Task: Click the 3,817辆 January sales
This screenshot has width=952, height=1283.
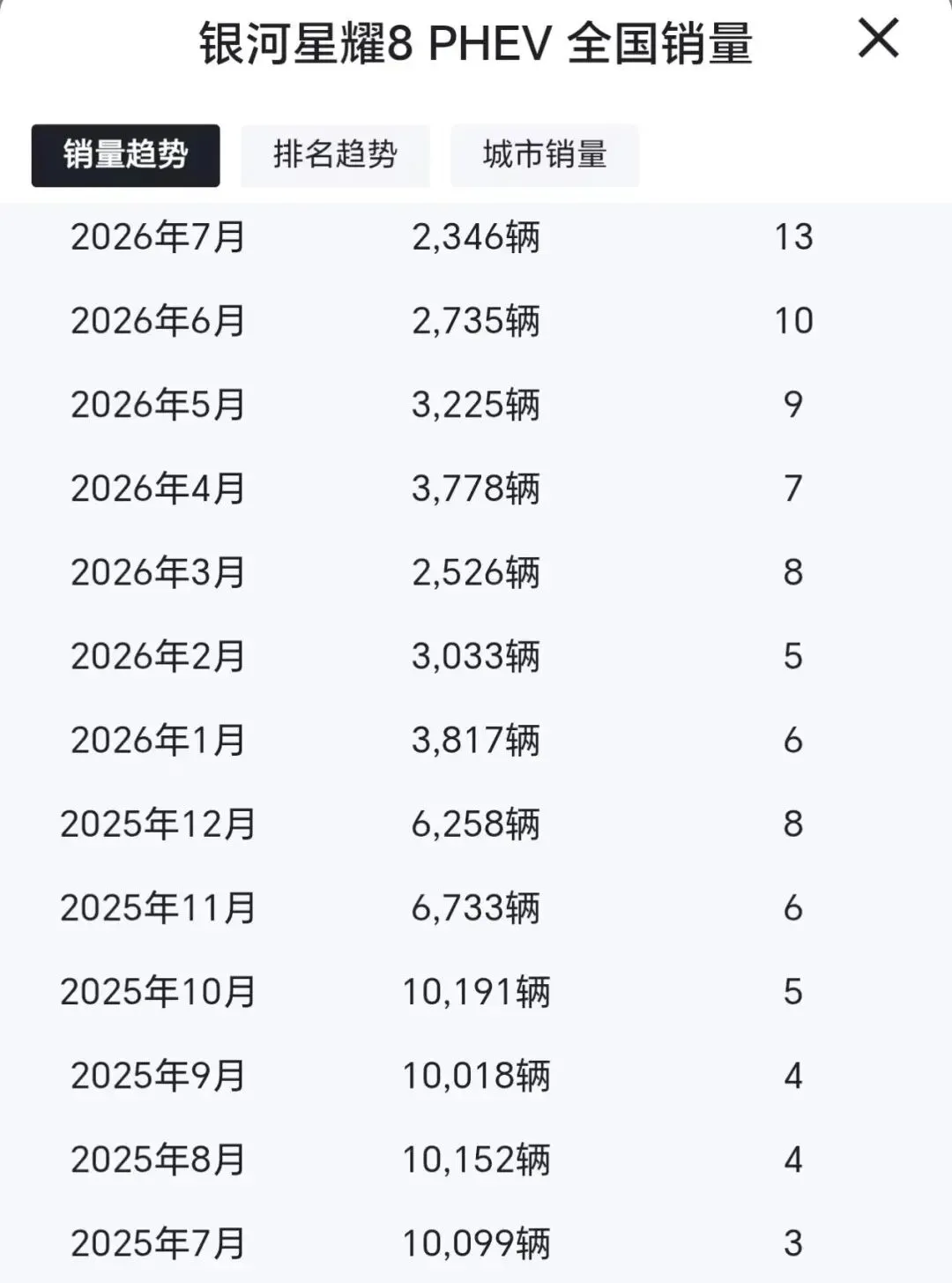Action: click(x=476, y=740)
